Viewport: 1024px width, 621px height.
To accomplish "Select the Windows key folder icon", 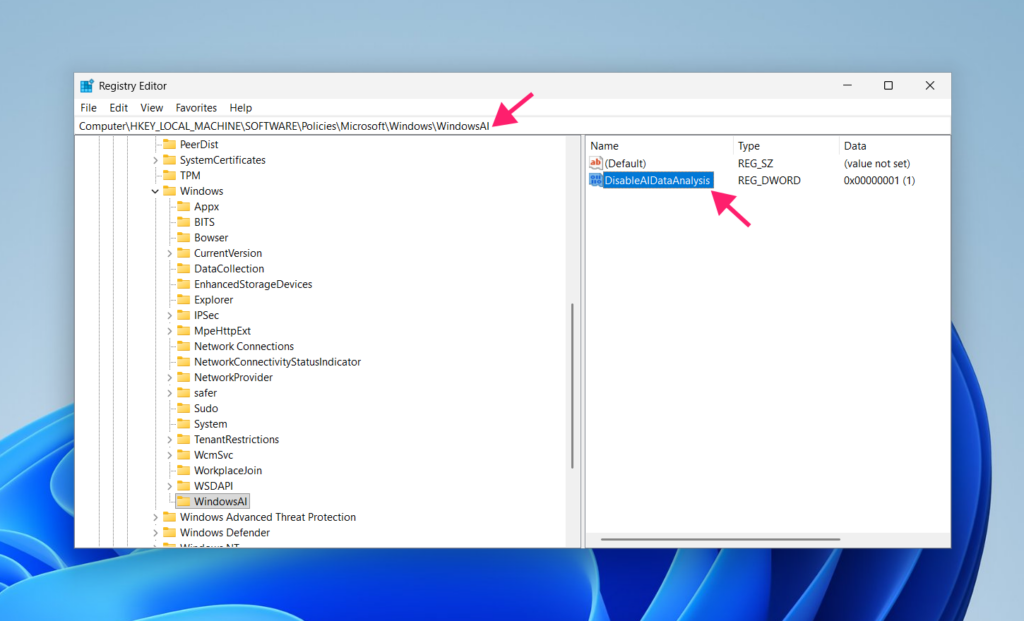I will point(170,191).
